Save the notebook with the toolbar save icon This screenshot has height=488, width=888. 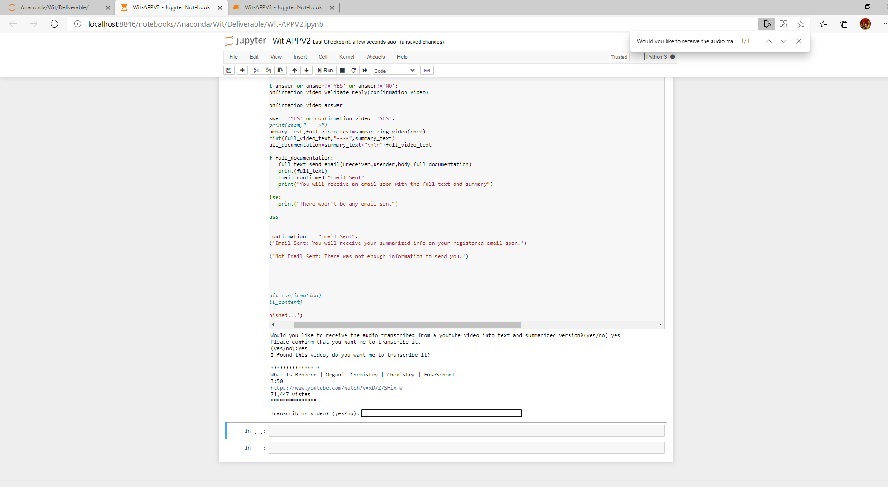(x=229, y=70)
